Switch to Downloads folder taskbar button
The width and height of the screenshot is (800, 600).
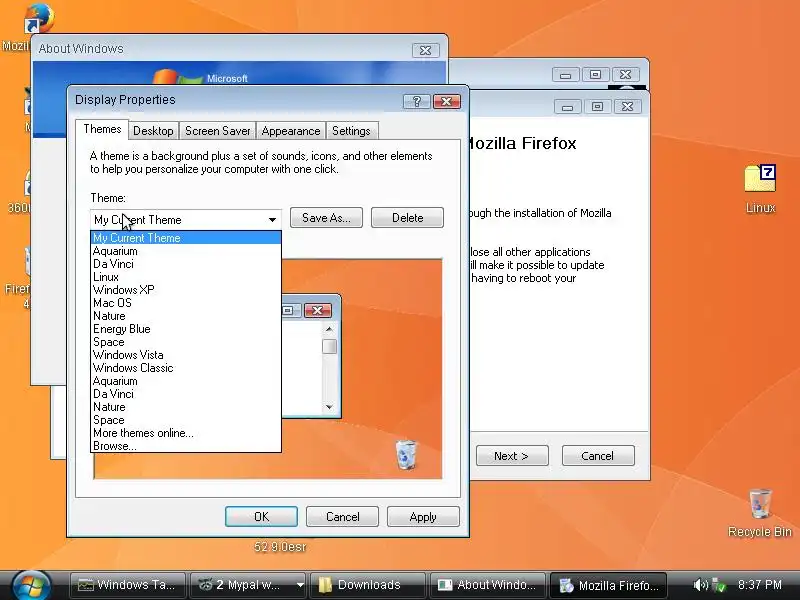click(367, 585)
